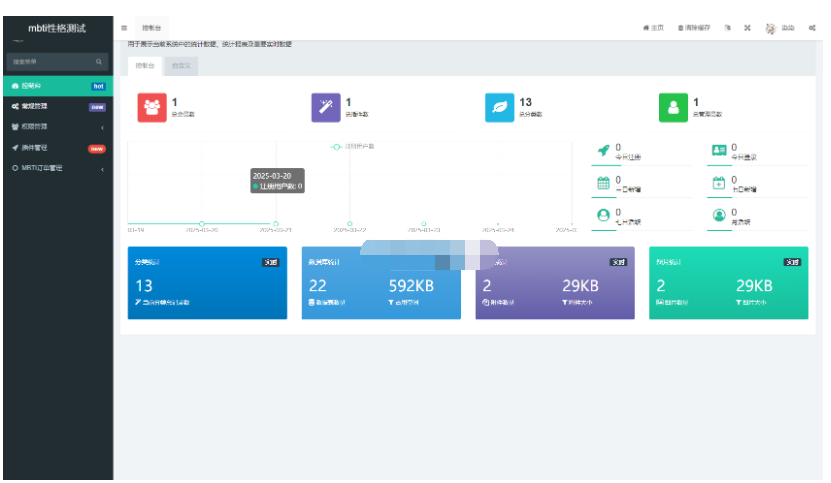Click the rocket icon for today's registrations

click(603, 150)
